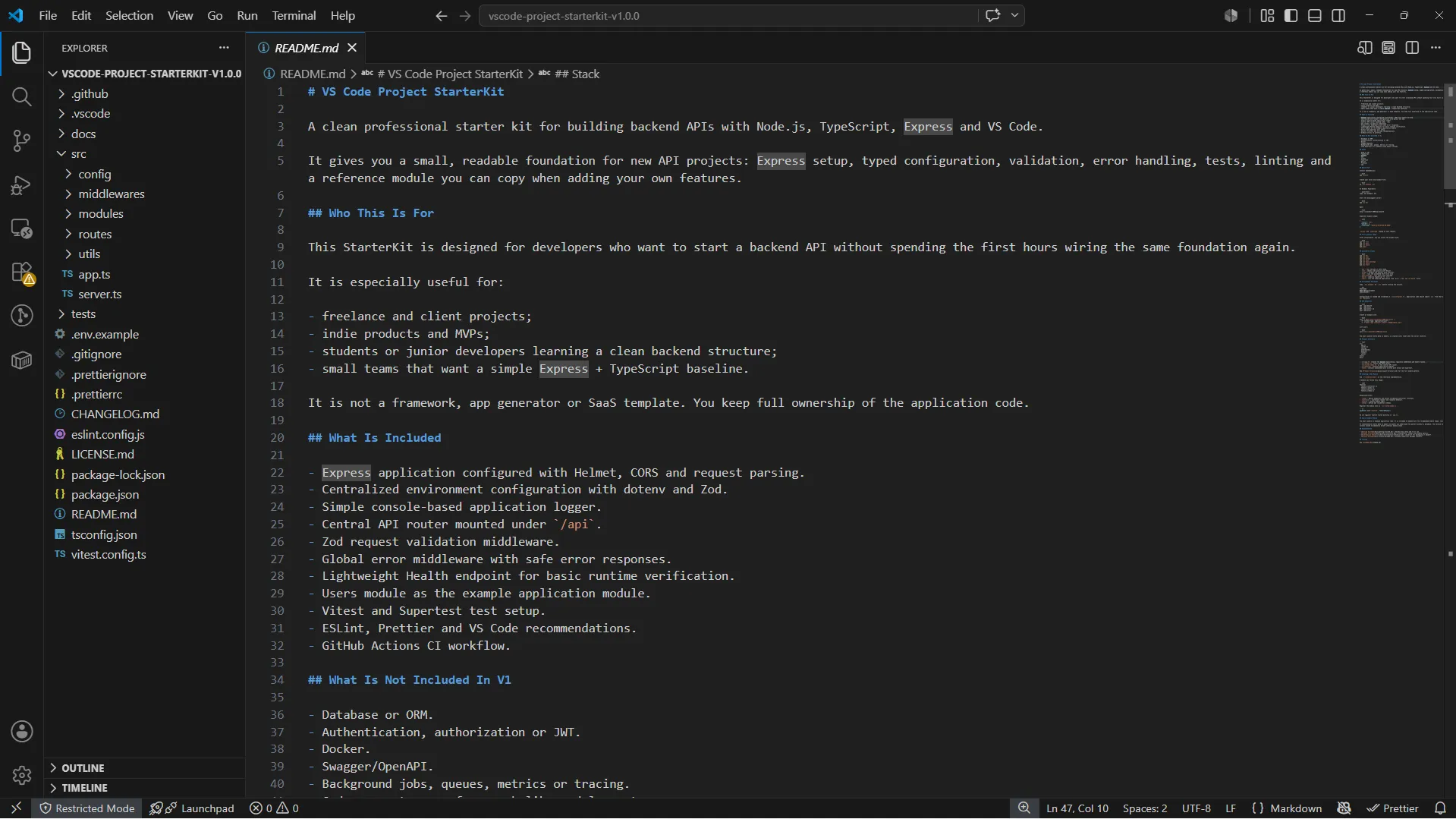
Task: Expand the docs folder
Action: pyautogui.click(x=144, y=134)
